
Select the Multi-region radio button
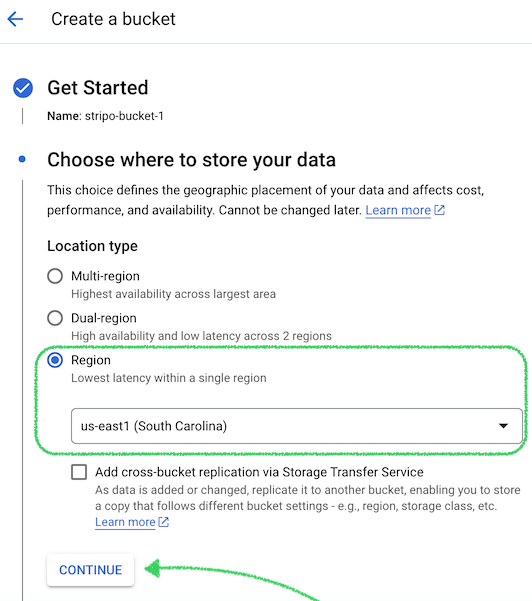55,276
